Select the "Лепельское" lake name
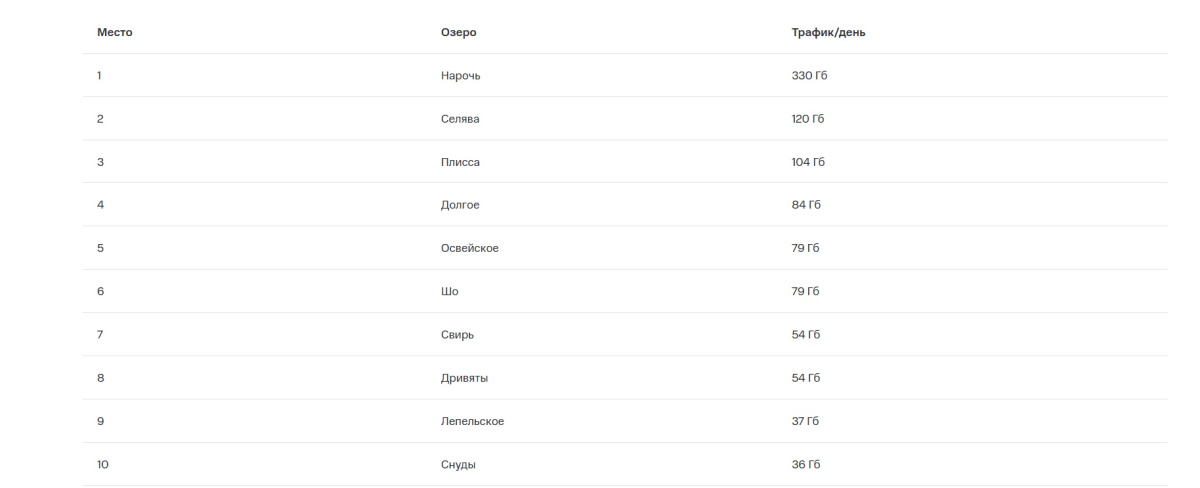1200x488 pixels. tap(472, 421)
